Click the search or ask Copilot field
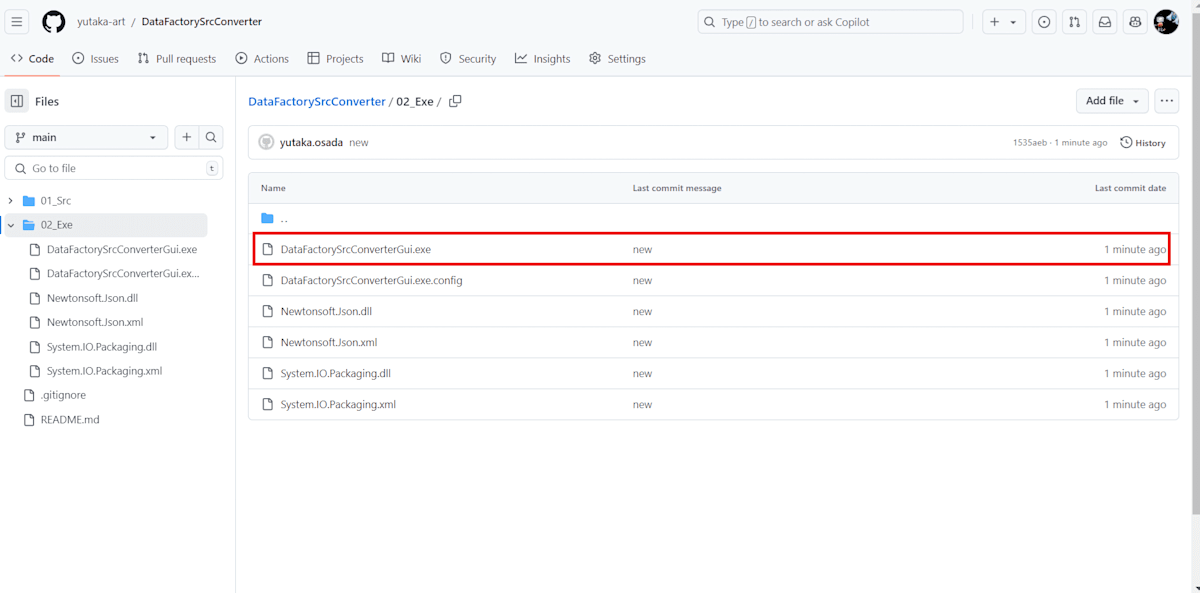The image size is (1200, 593). (830, 22)
